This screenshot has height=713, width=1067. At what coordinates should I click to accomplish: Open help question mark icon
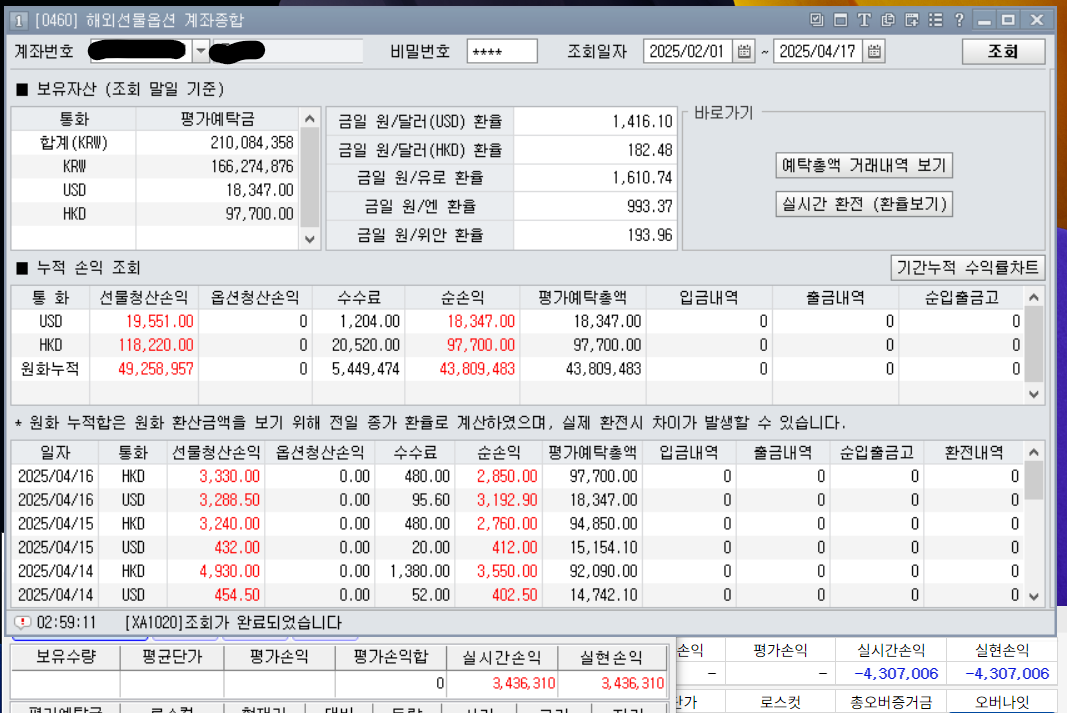point(959,20)
